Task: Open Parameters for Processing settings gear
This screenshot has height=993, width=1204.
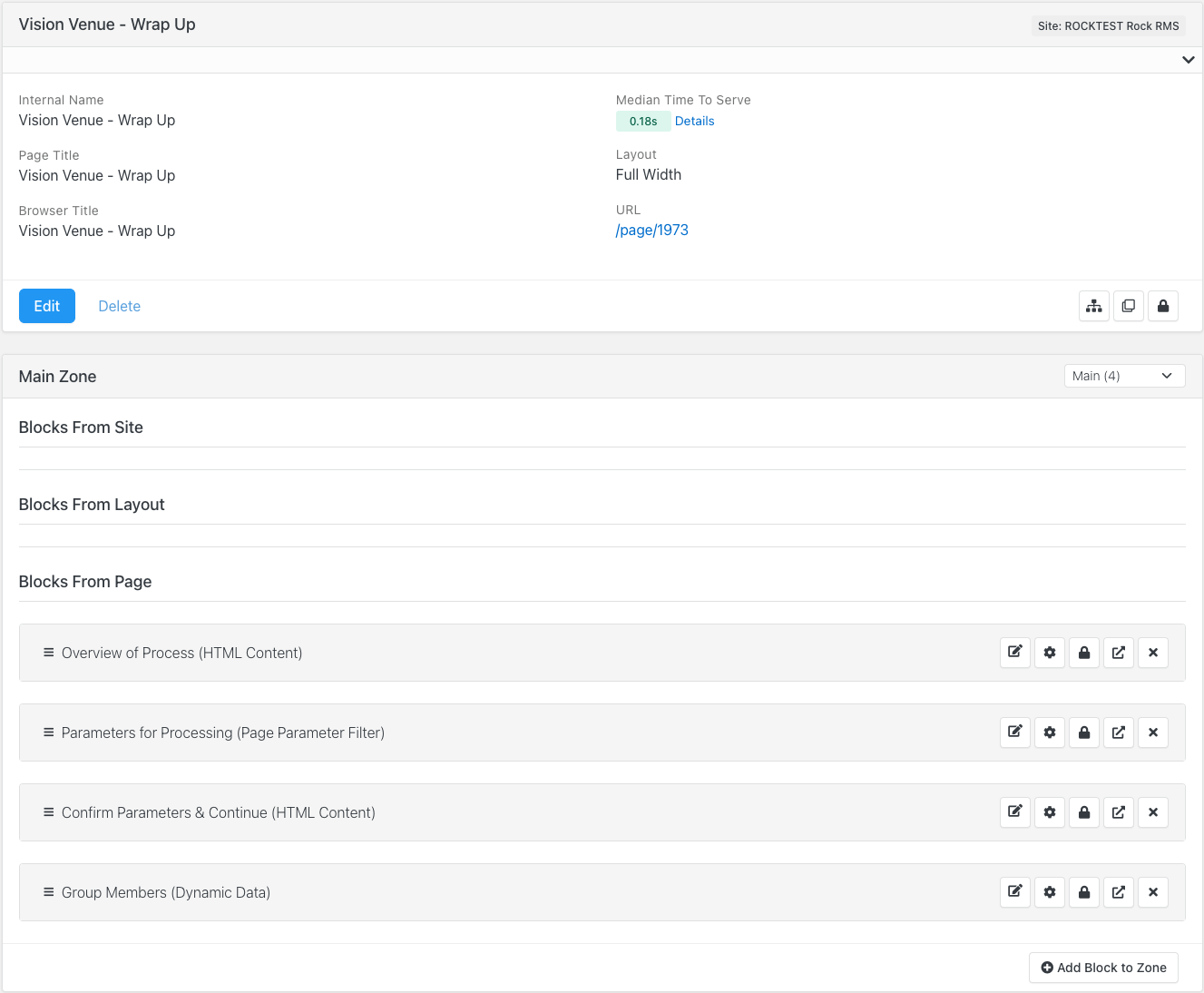Action: click(x=1050, y=732)
